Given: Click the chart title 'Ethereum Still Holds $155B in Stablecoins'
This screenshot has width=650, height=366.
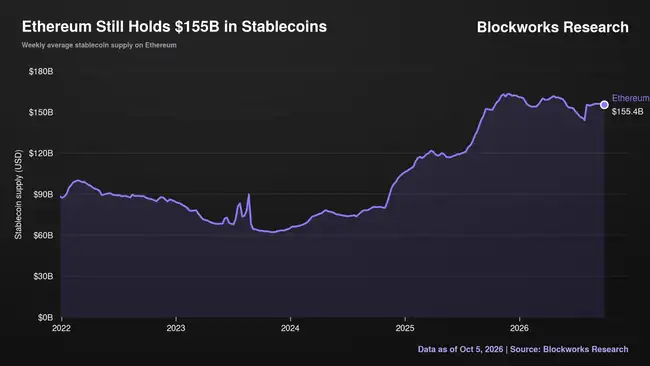Looking at the screenshot, I should (174, 27).
